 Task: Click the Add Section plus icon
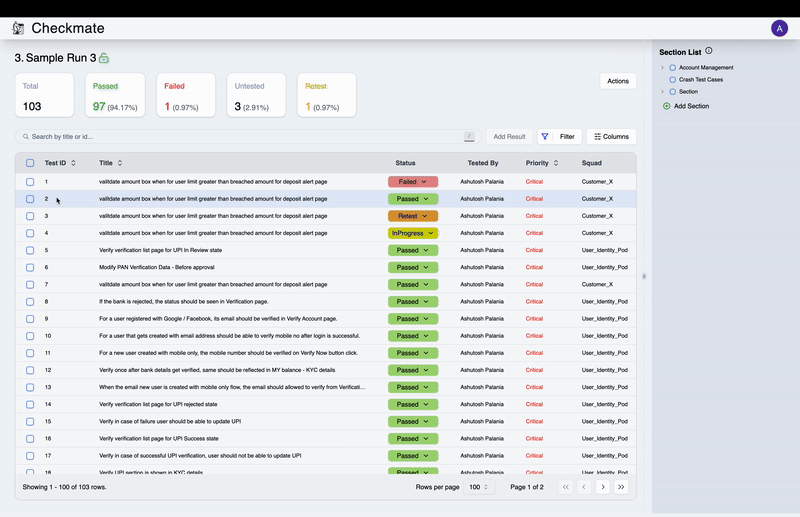tap(667, 105)
